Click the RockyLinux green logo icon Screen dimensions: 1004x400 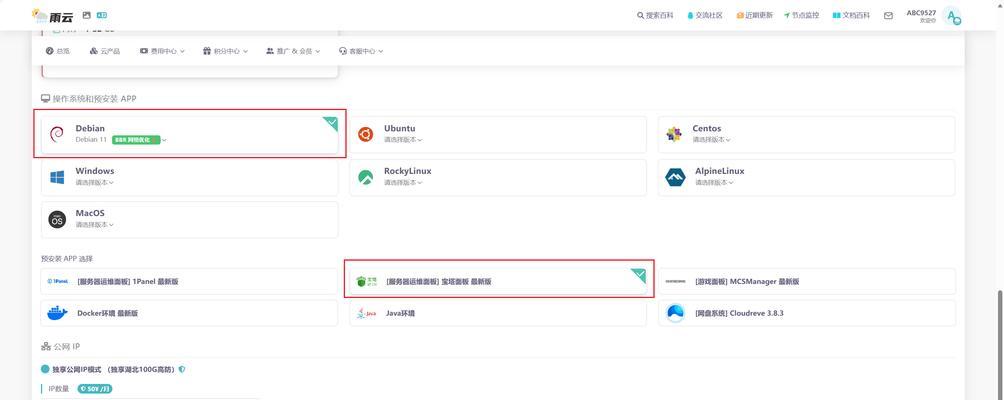pyautogui.click(x=366, y=177)
